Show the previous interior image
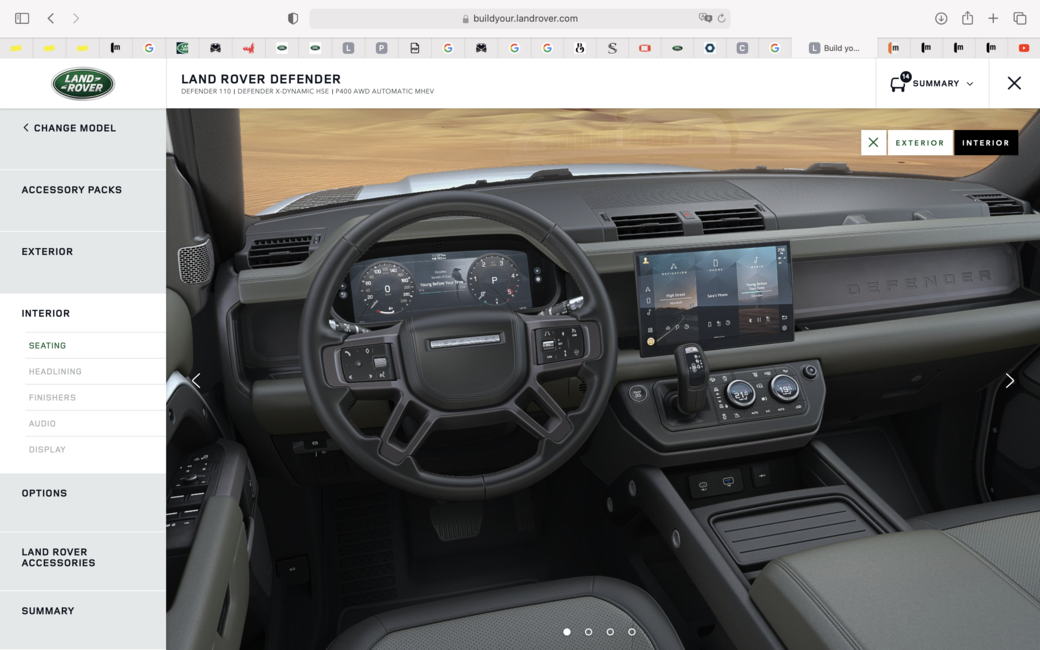The width and height of the screenshot is (1040, 650). 196,381
